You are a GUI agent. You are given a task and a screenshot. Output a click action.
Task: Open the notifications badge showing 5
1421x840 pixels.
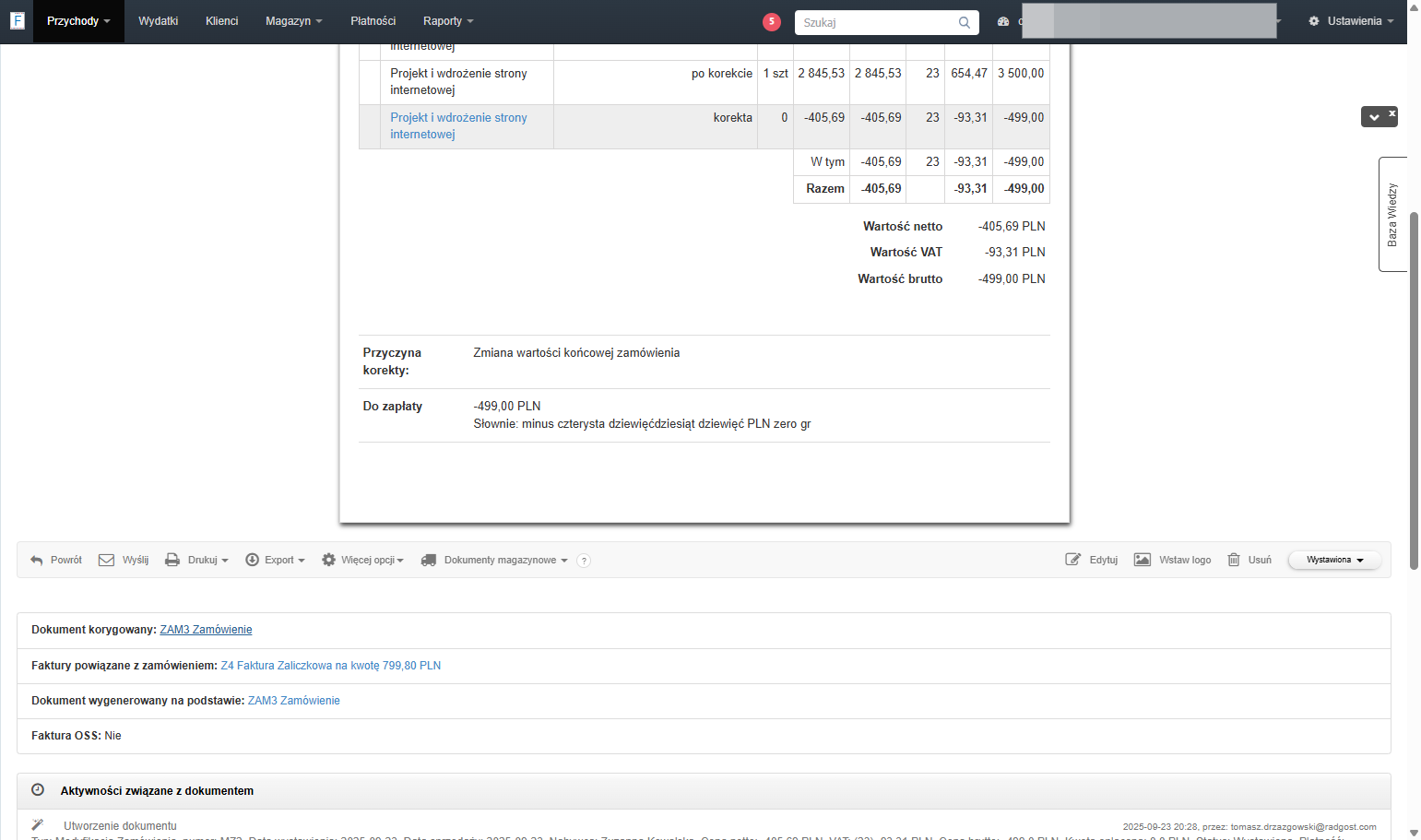point(772,22)
